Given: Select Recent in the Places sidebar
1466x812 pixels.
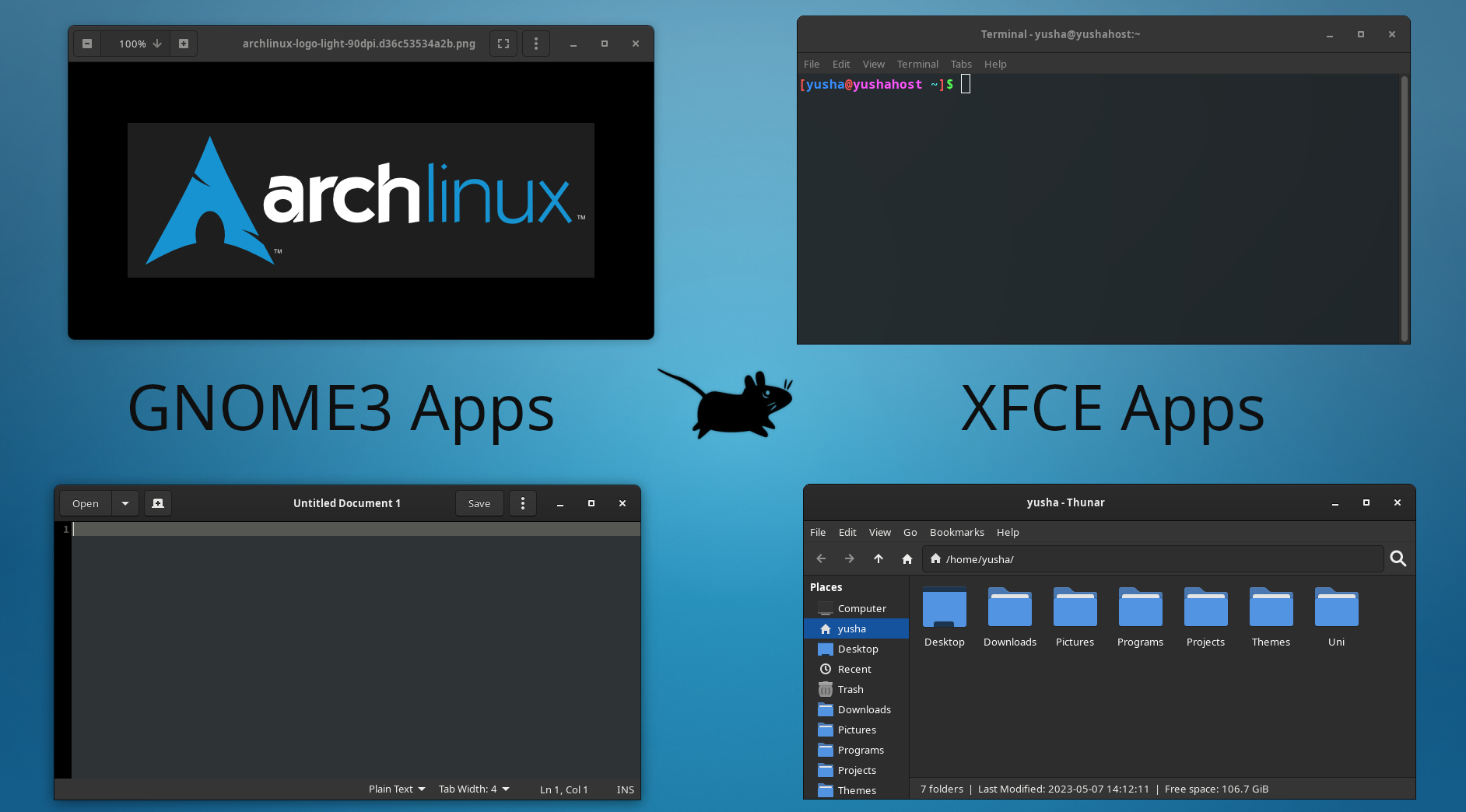Looking at the screenshot, I should pos(856,669).
